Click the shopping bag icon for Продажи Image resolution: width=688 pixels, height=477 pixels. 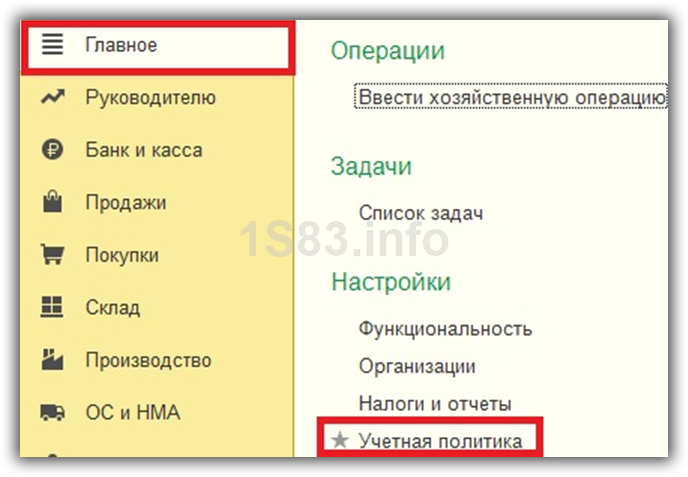click(x=53, y=201)
